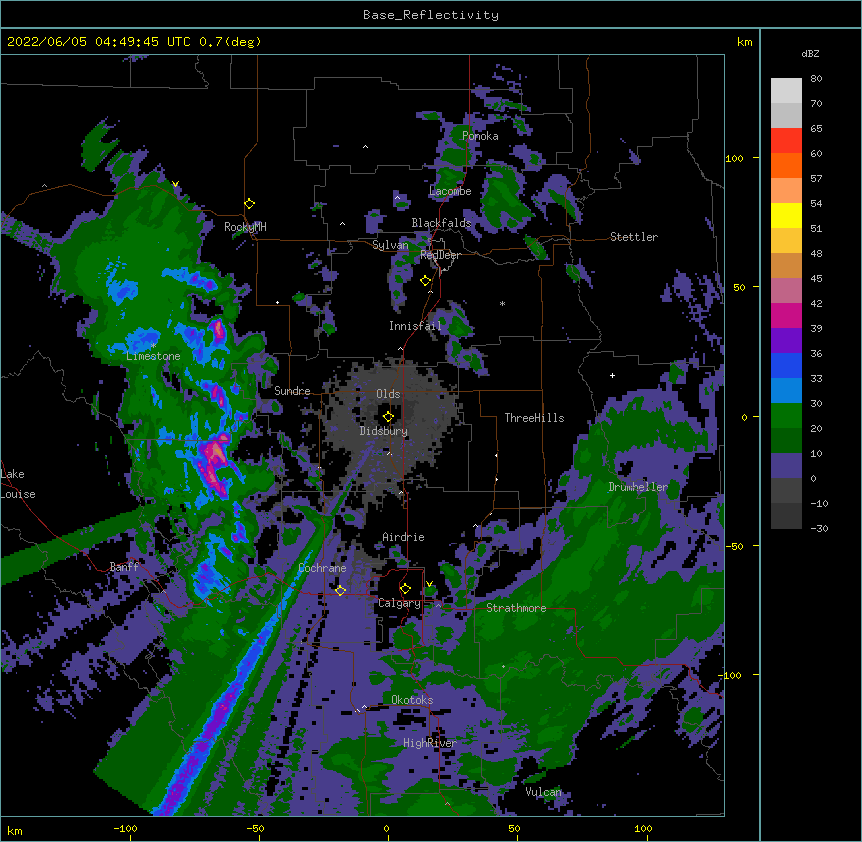
Task: Click the Olds label
Action: click(388, 394)
